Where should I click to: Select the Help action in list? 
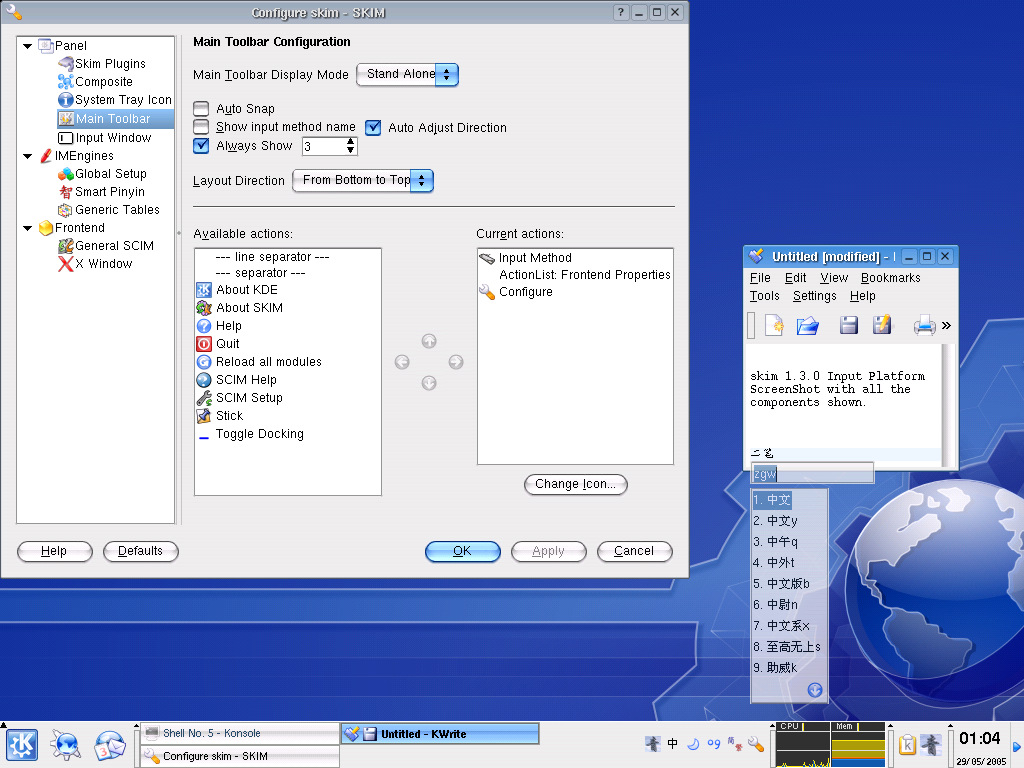(219, 326)
